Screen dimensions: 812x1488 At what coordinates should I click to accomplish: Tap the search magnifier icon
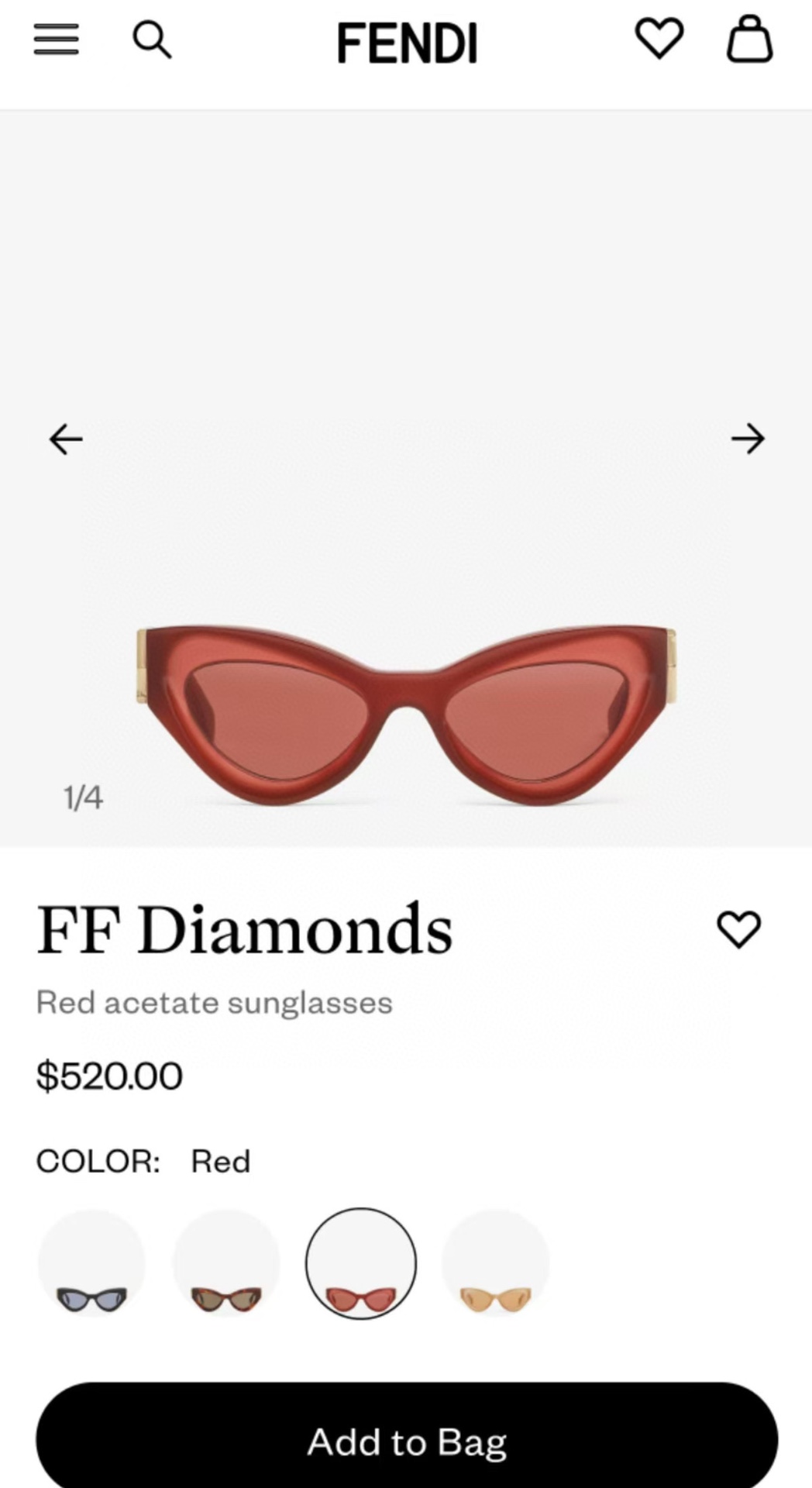coord(152,40)
